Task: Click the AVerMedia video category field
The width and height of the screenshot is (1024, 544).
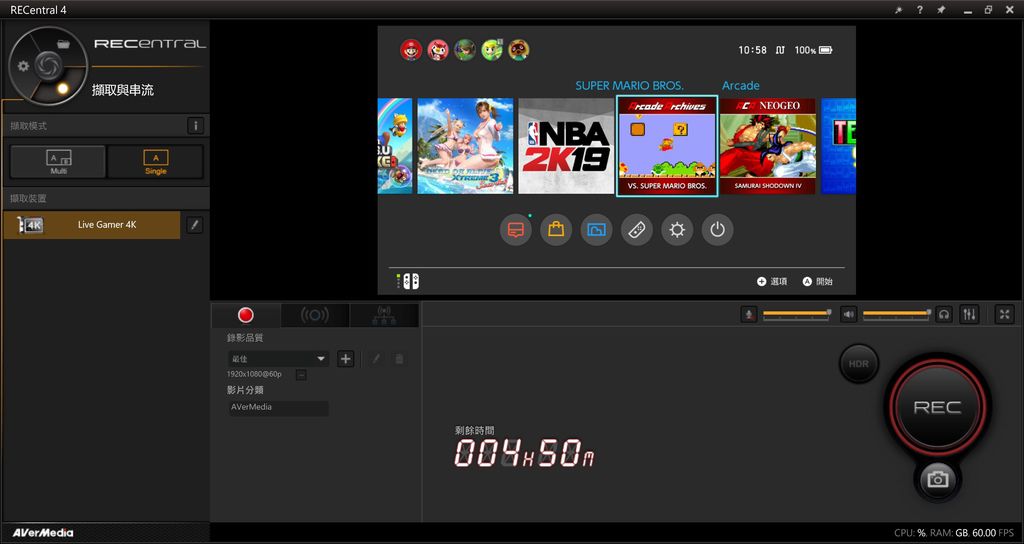Action: (278, 408)
